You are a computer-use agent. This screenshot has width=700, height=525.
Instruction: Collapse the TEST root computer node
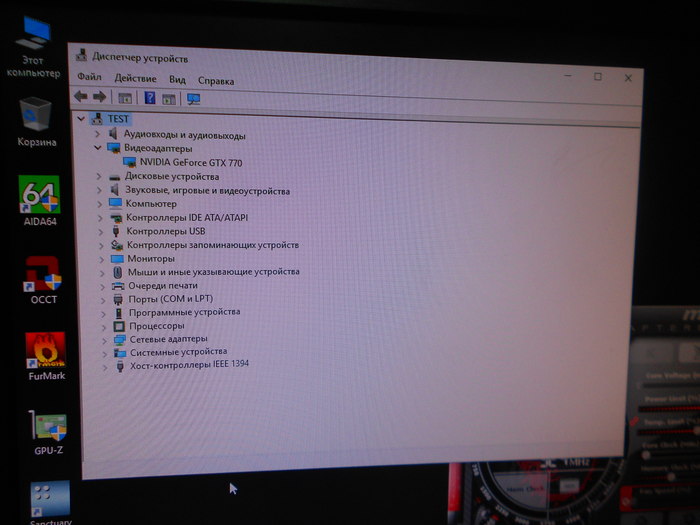point(81,118)
